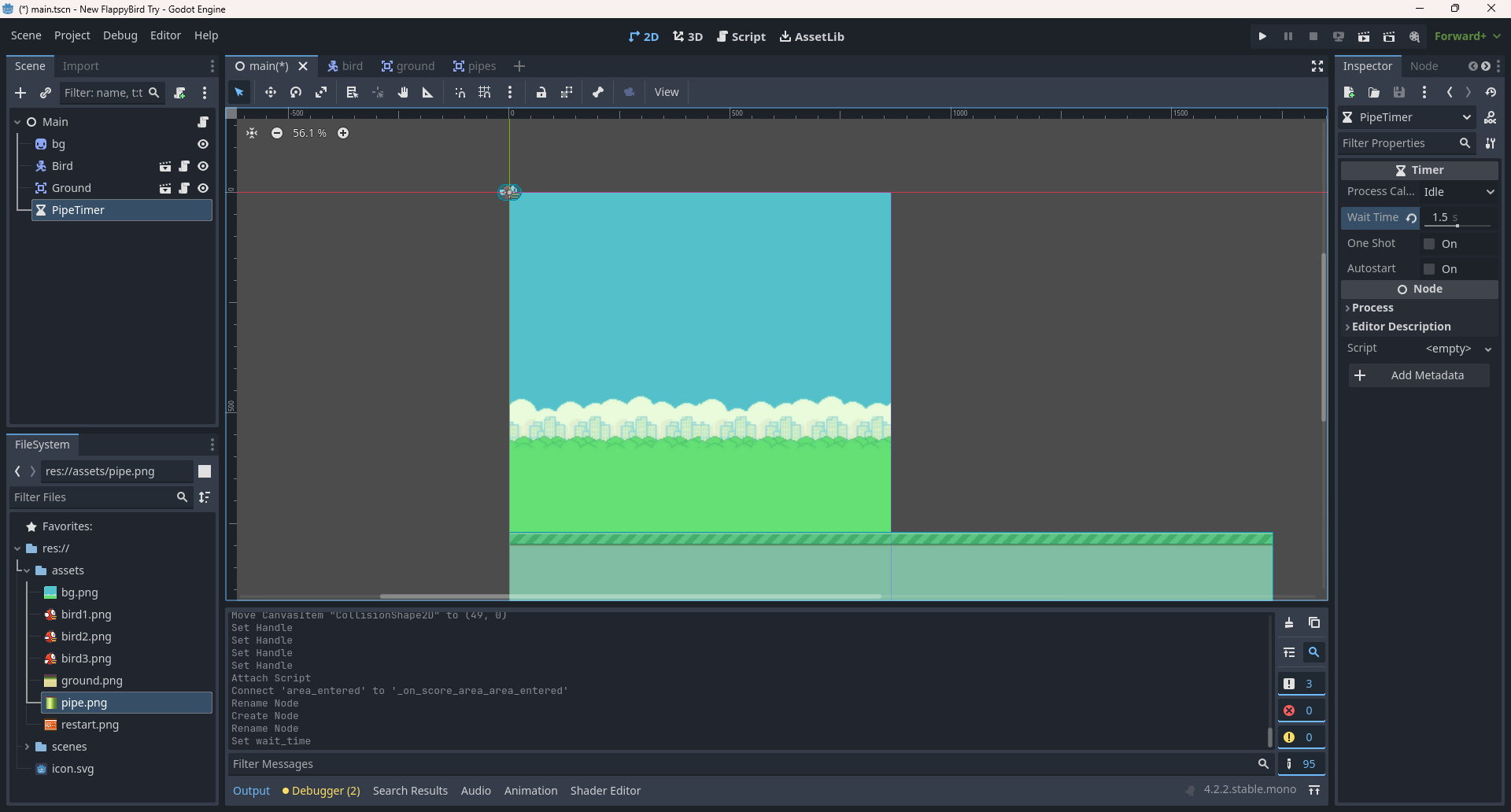The height and width of the screenshot is (812, 1511).
Task: Enable the Autostart checkbox
Action: [x=1429, y=269]
